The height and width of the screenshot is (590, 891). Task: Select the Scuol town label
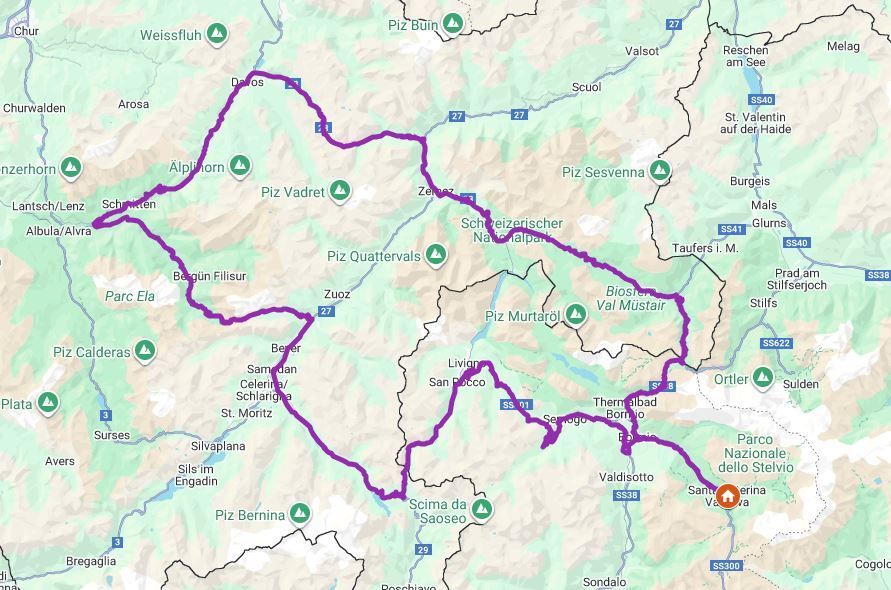(x=586, y=87)
